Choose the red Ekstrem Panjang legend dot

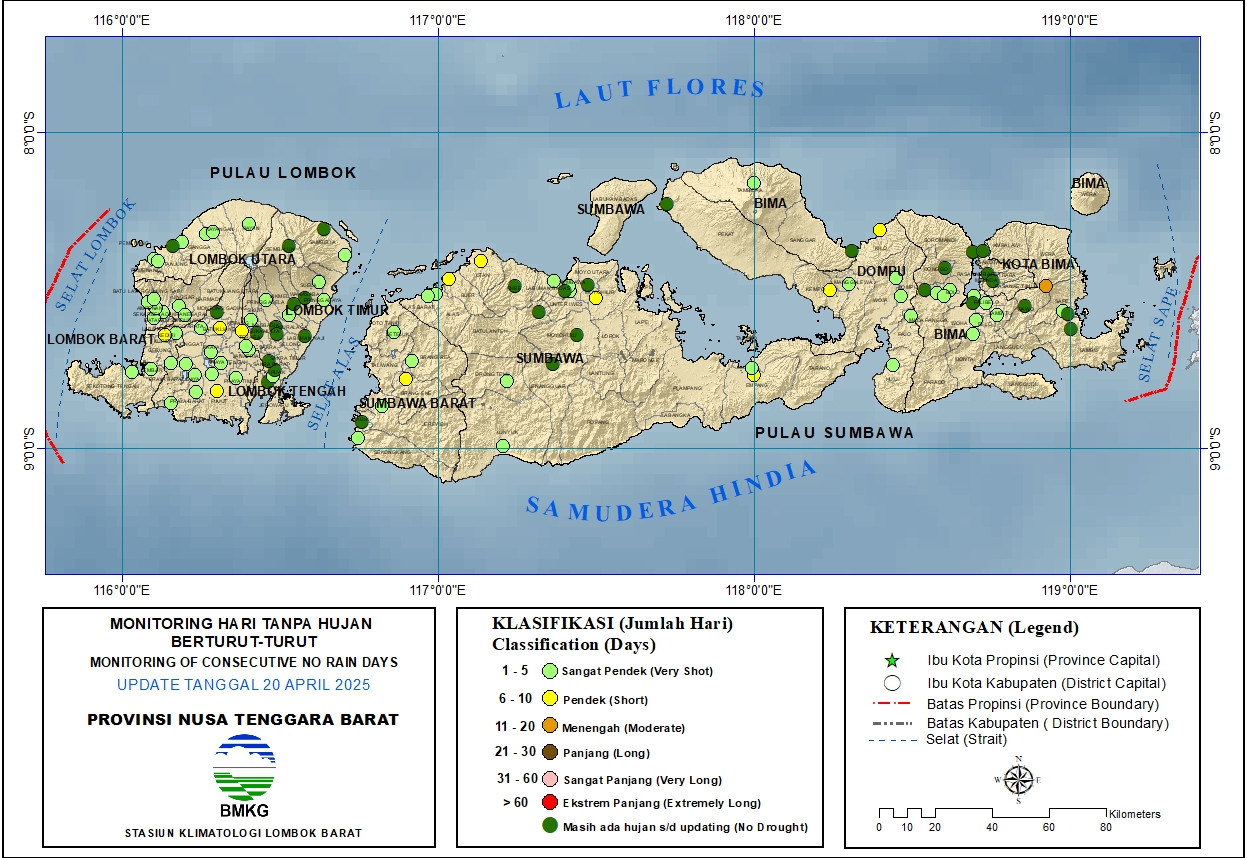(549, 803)
